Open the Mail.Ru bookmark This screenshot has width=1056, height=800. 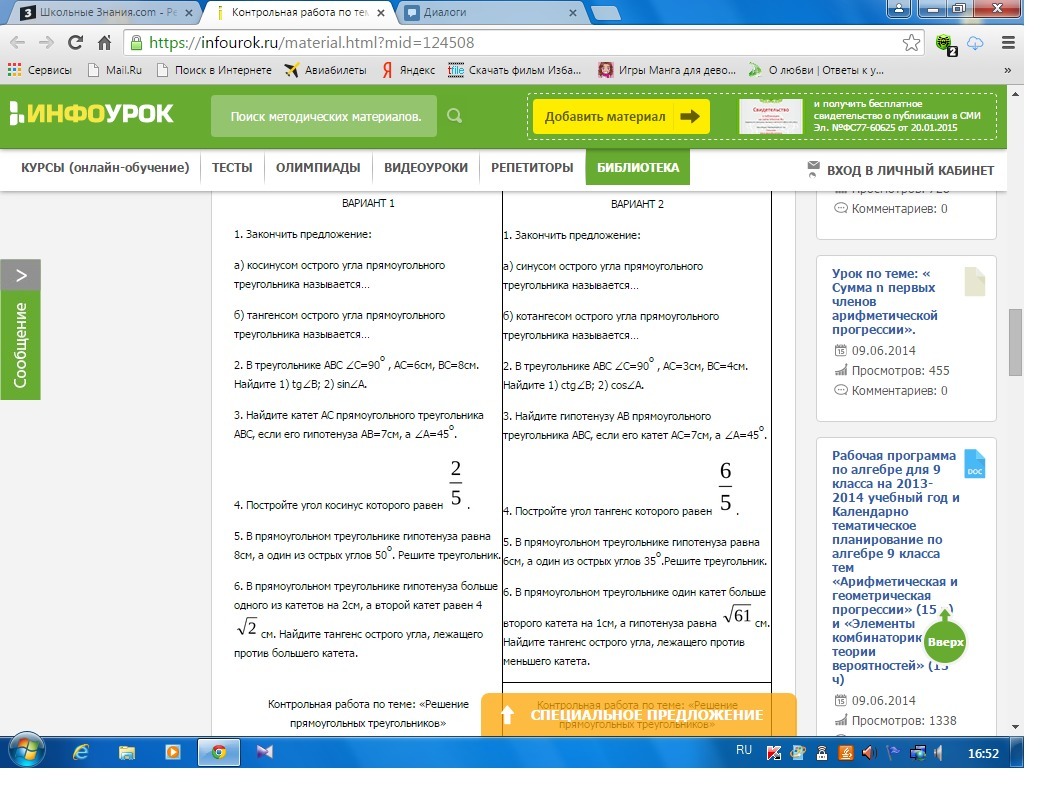click(x=115, y=70)
